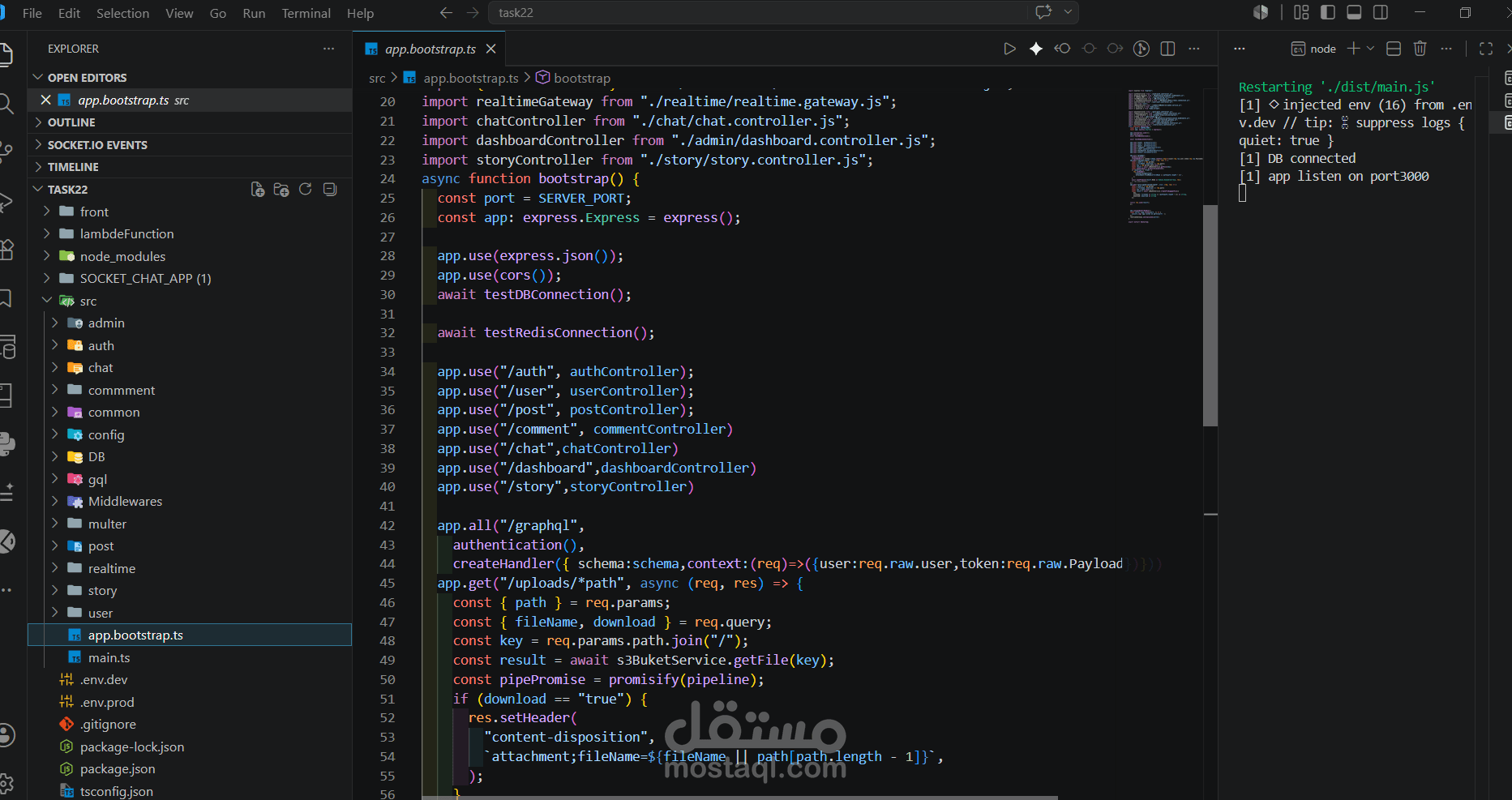Kill the node terminal with trash icon
Image resolution: width=1512 pixels, height=800 pixels.
point(1420,49)
